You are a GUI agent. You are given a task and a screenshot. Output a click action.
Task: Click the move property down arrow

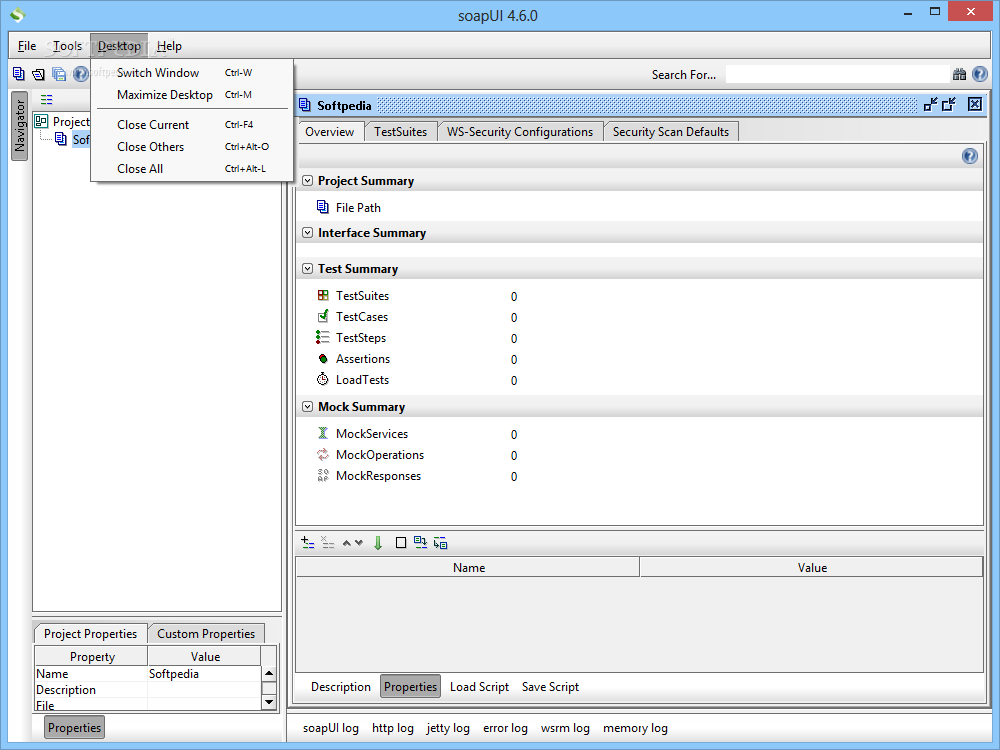click(x=358, y=543)
